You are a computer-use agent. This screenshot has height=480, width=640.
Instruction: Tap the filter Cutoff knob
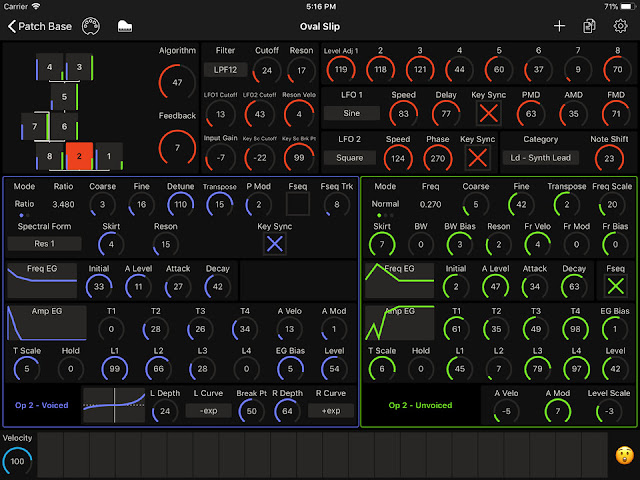(267, 70)
